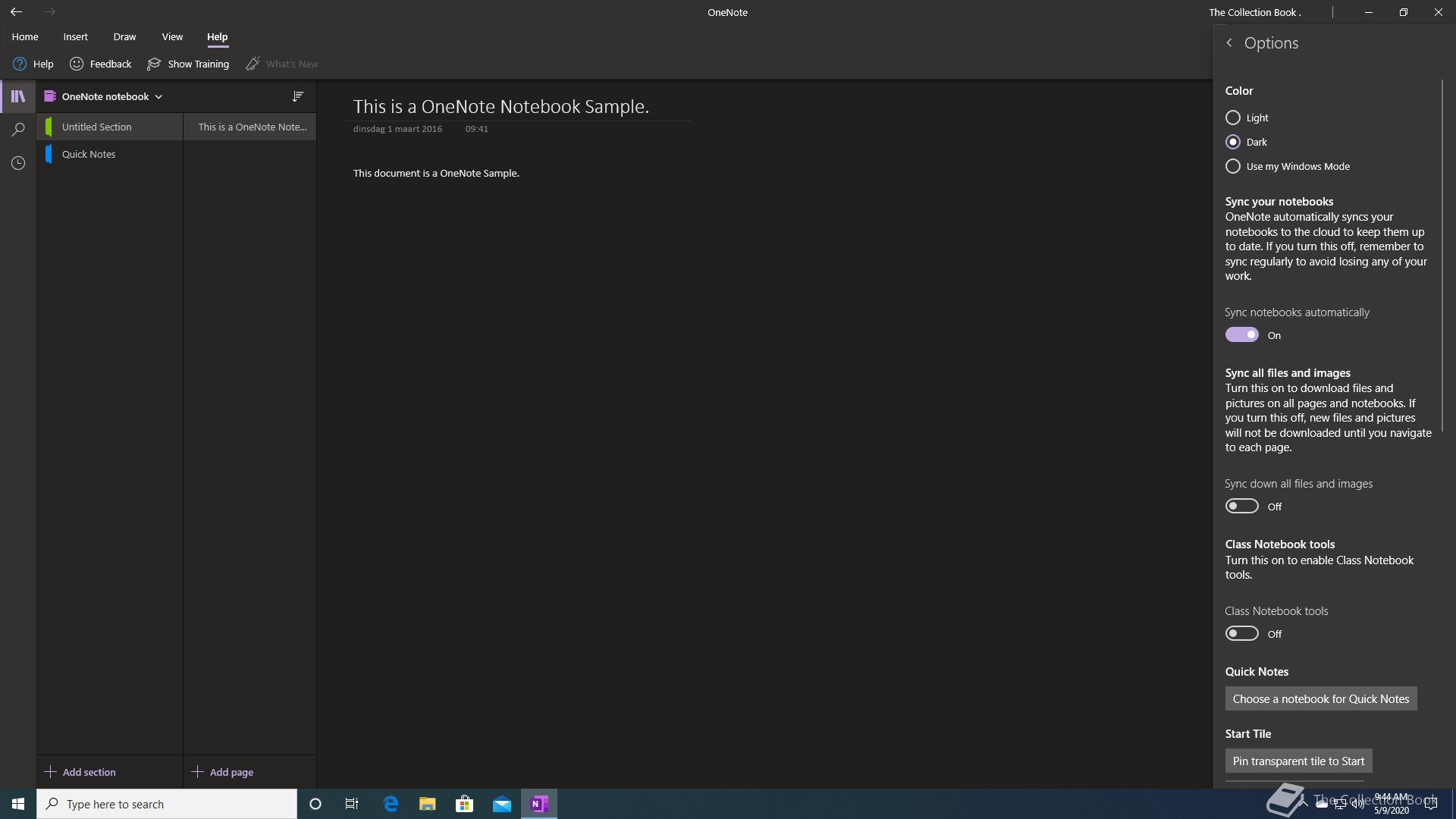Screen dimensions: 1456x819
Task: Open the Draw ribbon tab
Action: [x=124, y=36]
